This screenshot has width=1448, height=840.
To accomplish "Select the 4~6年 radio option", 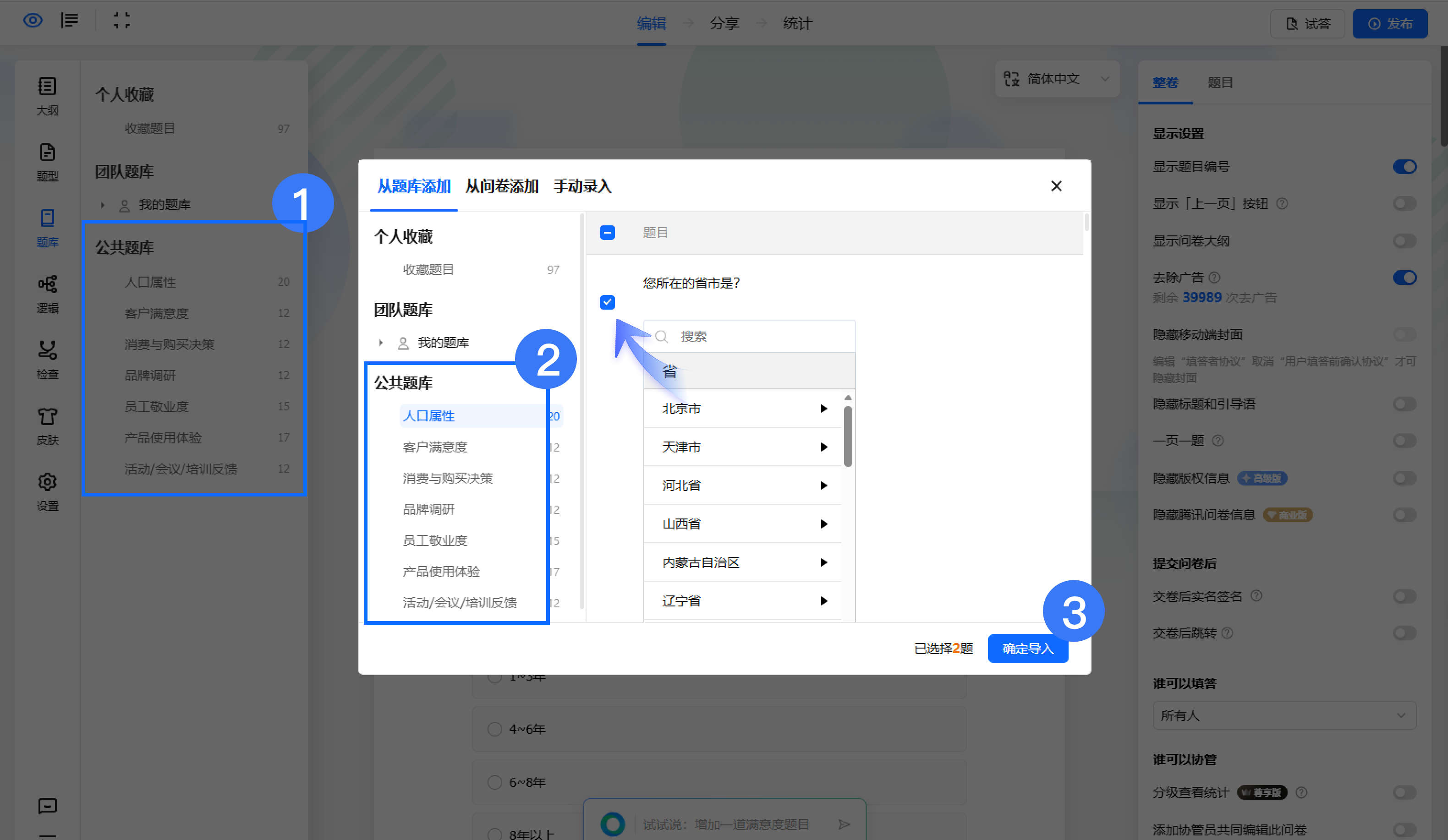I will tap(494, 729).
